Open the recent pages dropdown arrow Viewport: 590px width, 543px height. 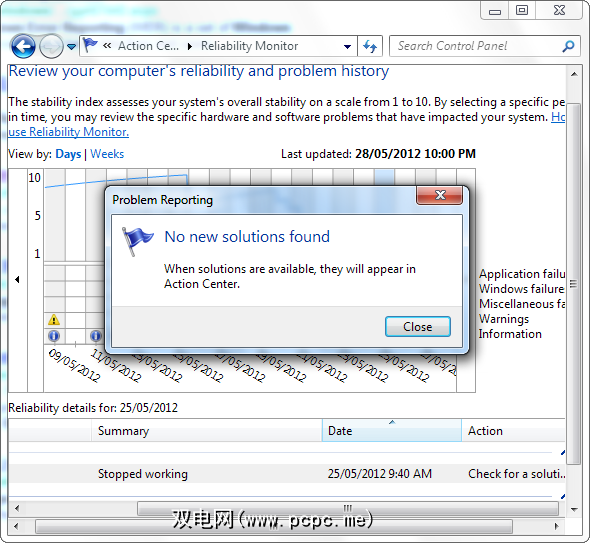pos(71,47)
